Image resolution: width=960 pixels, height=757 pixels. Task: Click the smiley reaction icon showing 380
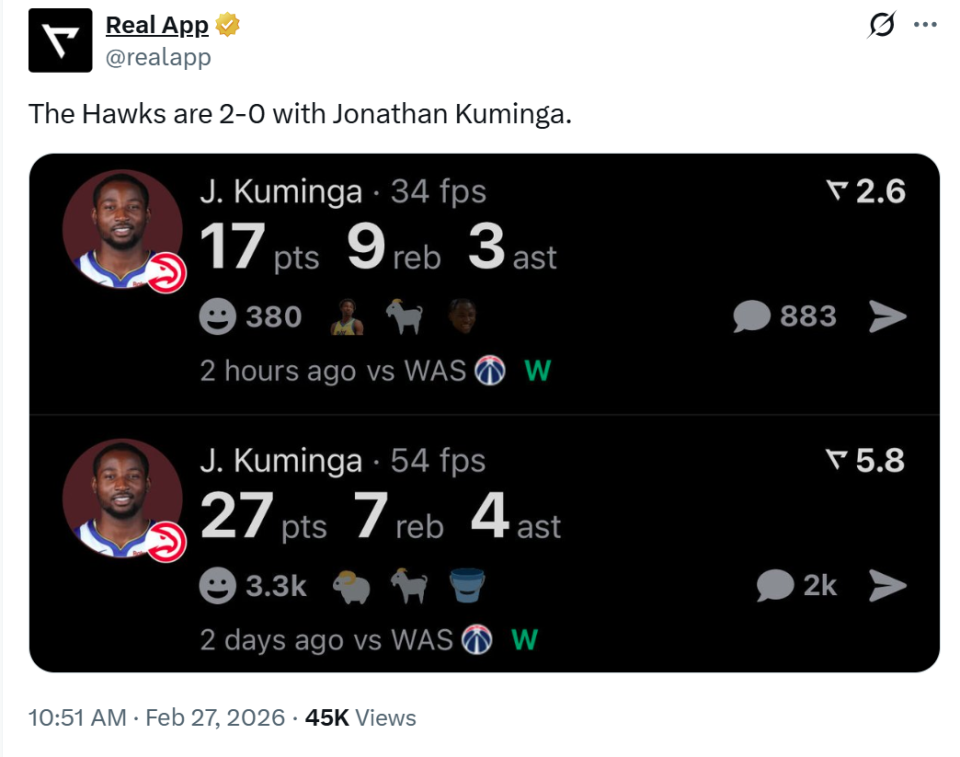pos(217,317)
